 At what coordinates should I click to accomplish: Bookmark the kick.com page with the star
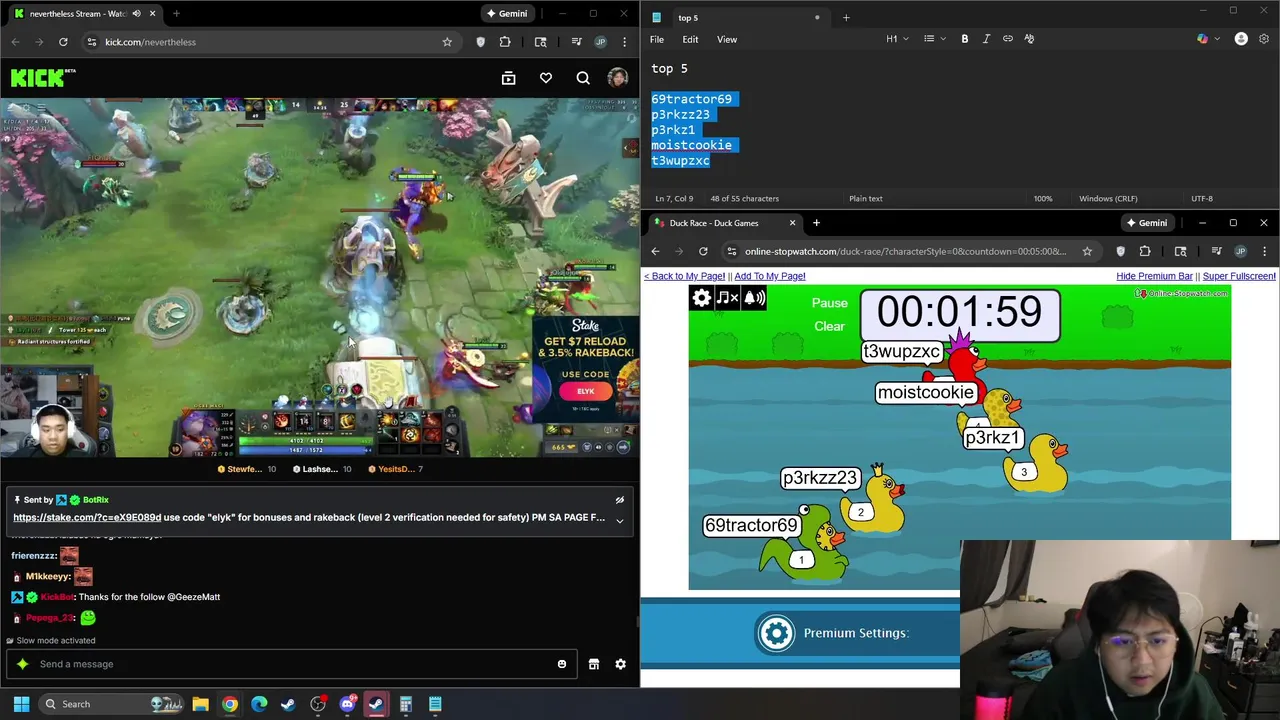tap(447, 42)
